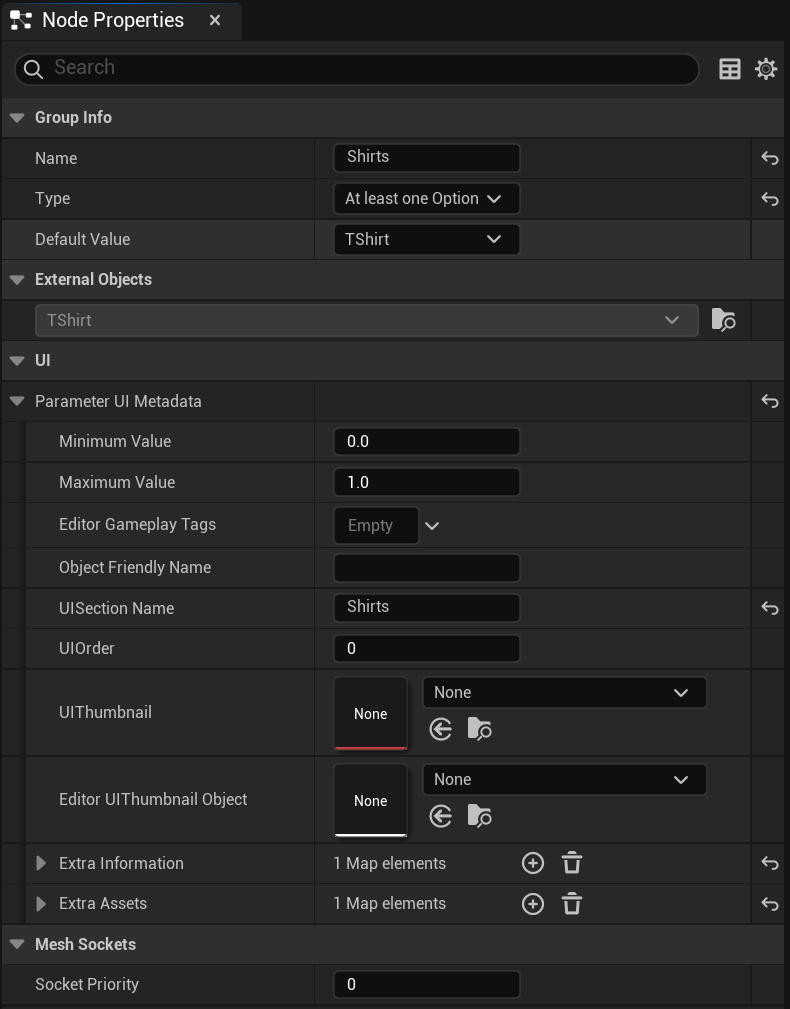Screen dimensions: 790x1009
Task: Collapse the Mesh Sockets section
Action: pyautogui.click(x=17, y=944)
